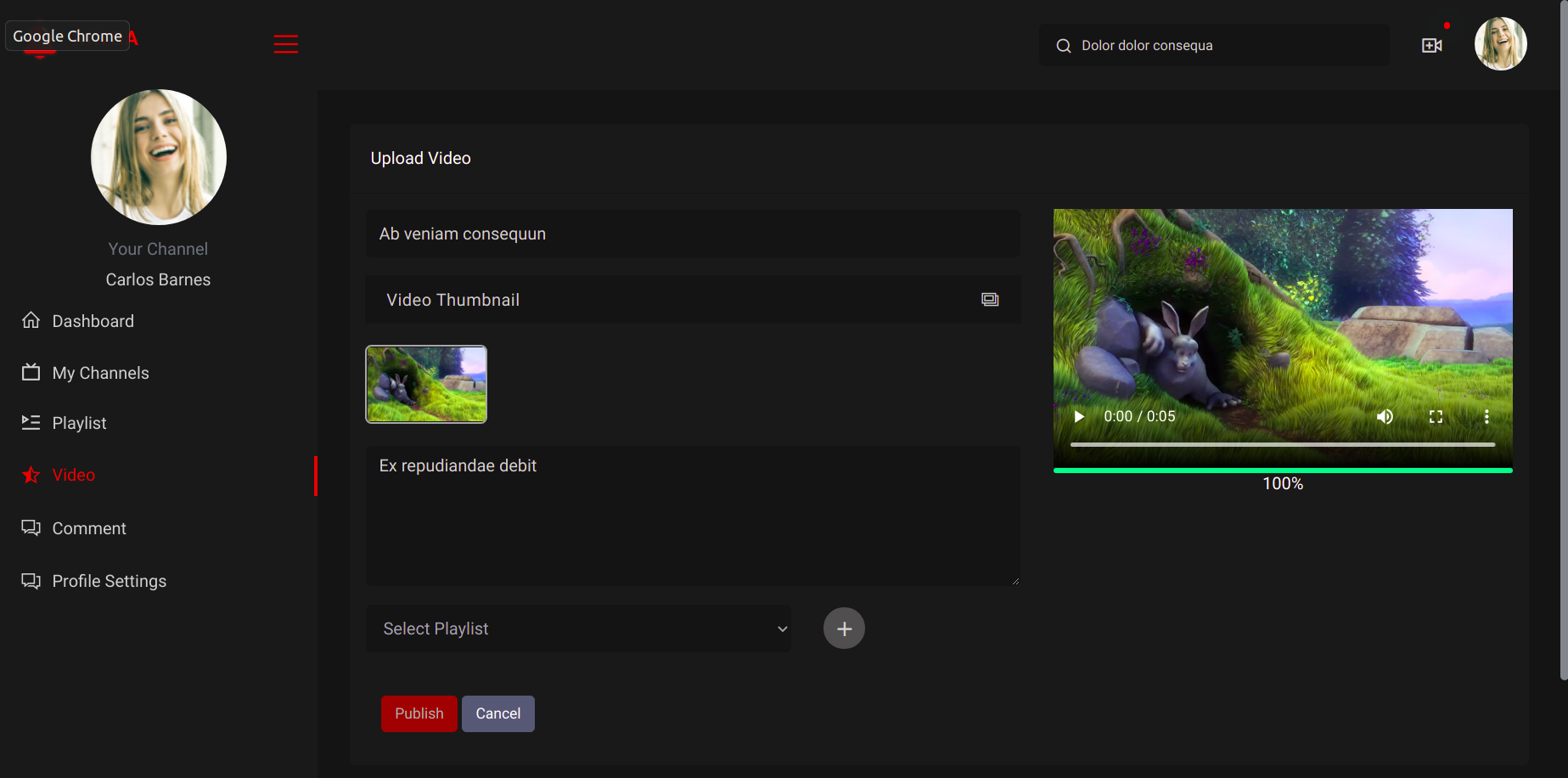Click the Profile Settings icon
This screenshot has width=1568, height=778.
coord(31,581)
